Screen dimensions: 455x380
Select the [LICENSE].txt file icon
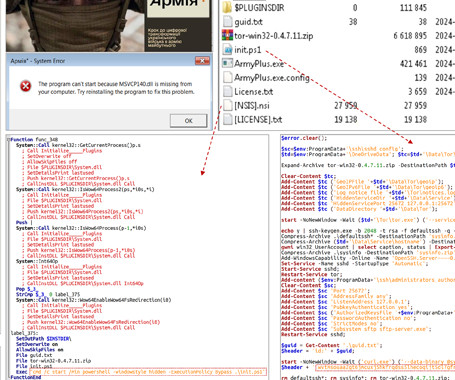[x=227, y=119]
